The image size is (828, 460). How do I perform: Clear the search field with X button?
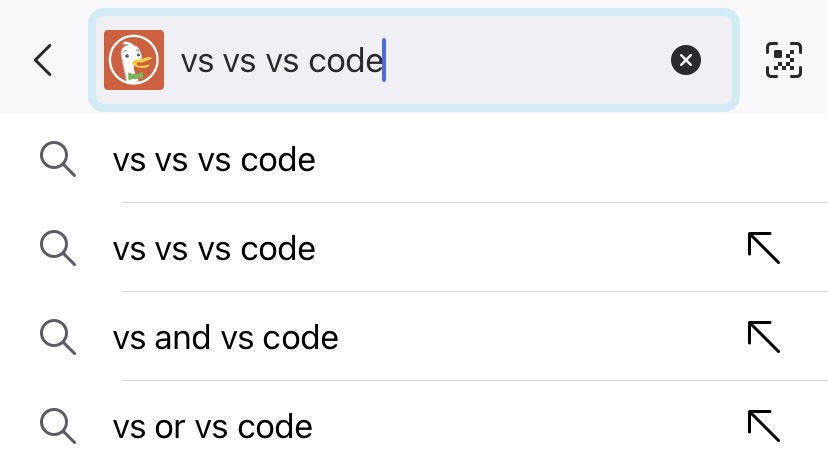pyautogui.click(x=685, y=61)
